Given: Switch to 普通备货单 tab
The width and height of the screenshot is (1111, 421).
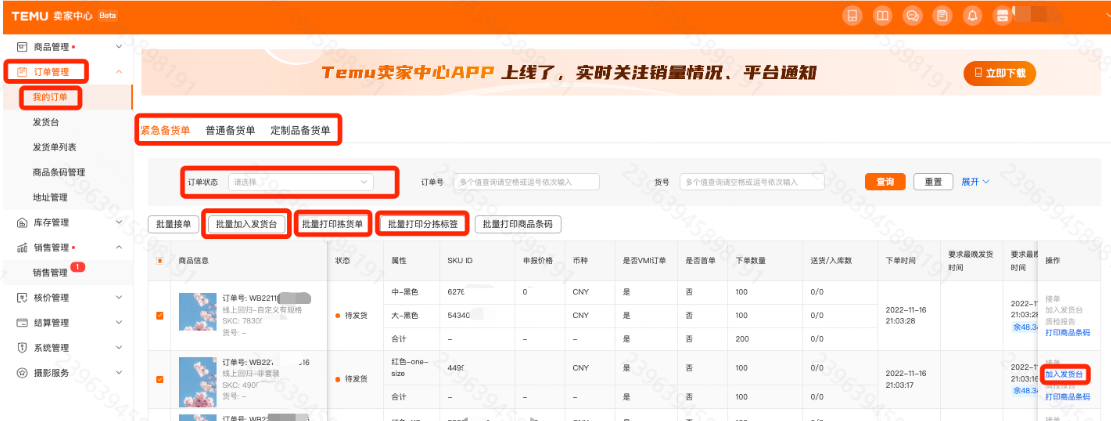Looking at the screenshot, I should pos(230,130).
